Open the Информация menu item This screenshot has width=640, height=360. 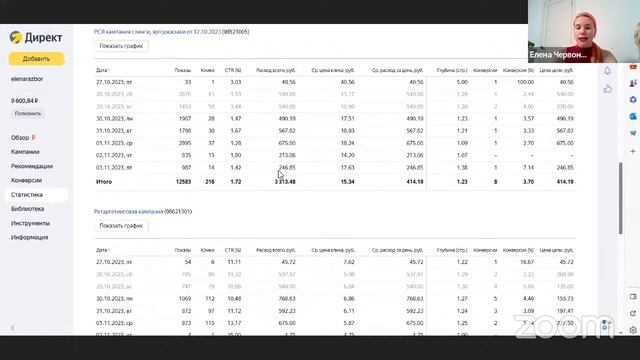[29, 237]
